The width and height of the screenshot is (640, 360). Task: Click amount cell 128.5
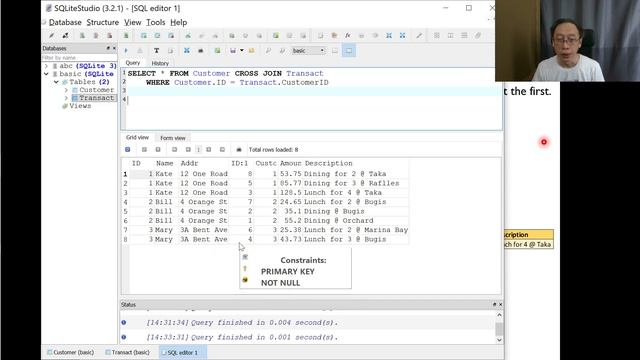290,193
